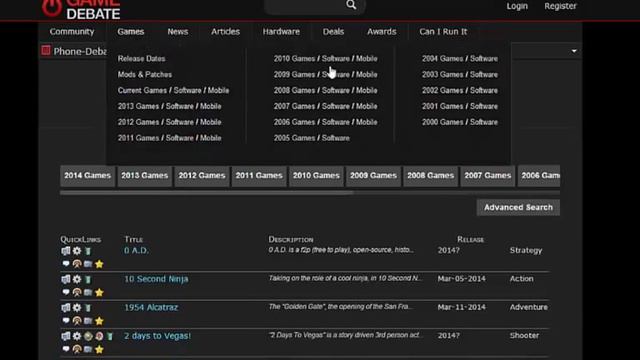The image size is (640, 360).
Task: Click the search magnifier icon
Action: (x=351, y=5)
